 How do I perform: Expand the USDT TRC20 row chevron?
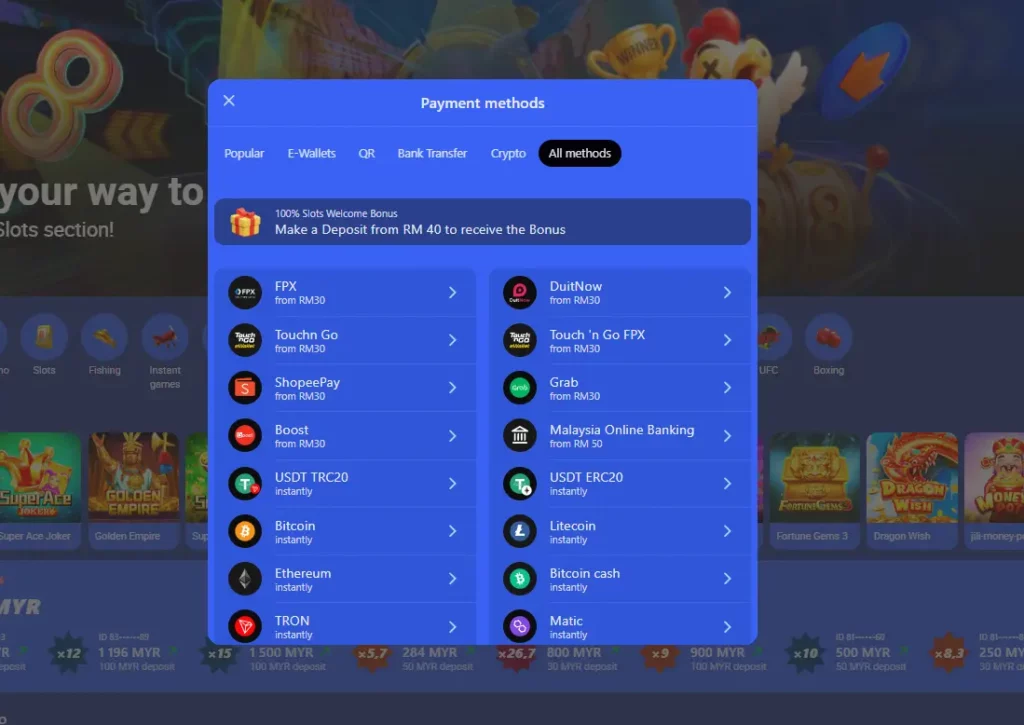click(453, 483)
